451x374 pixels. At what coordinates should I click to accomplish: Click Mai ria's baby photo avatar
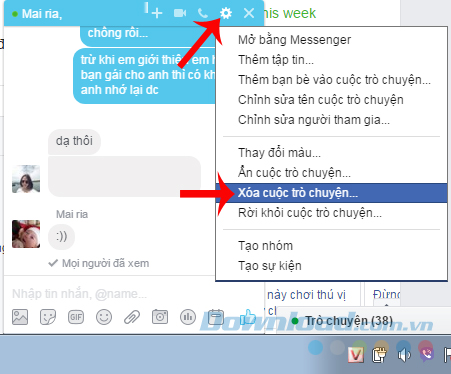click(26, 234)
